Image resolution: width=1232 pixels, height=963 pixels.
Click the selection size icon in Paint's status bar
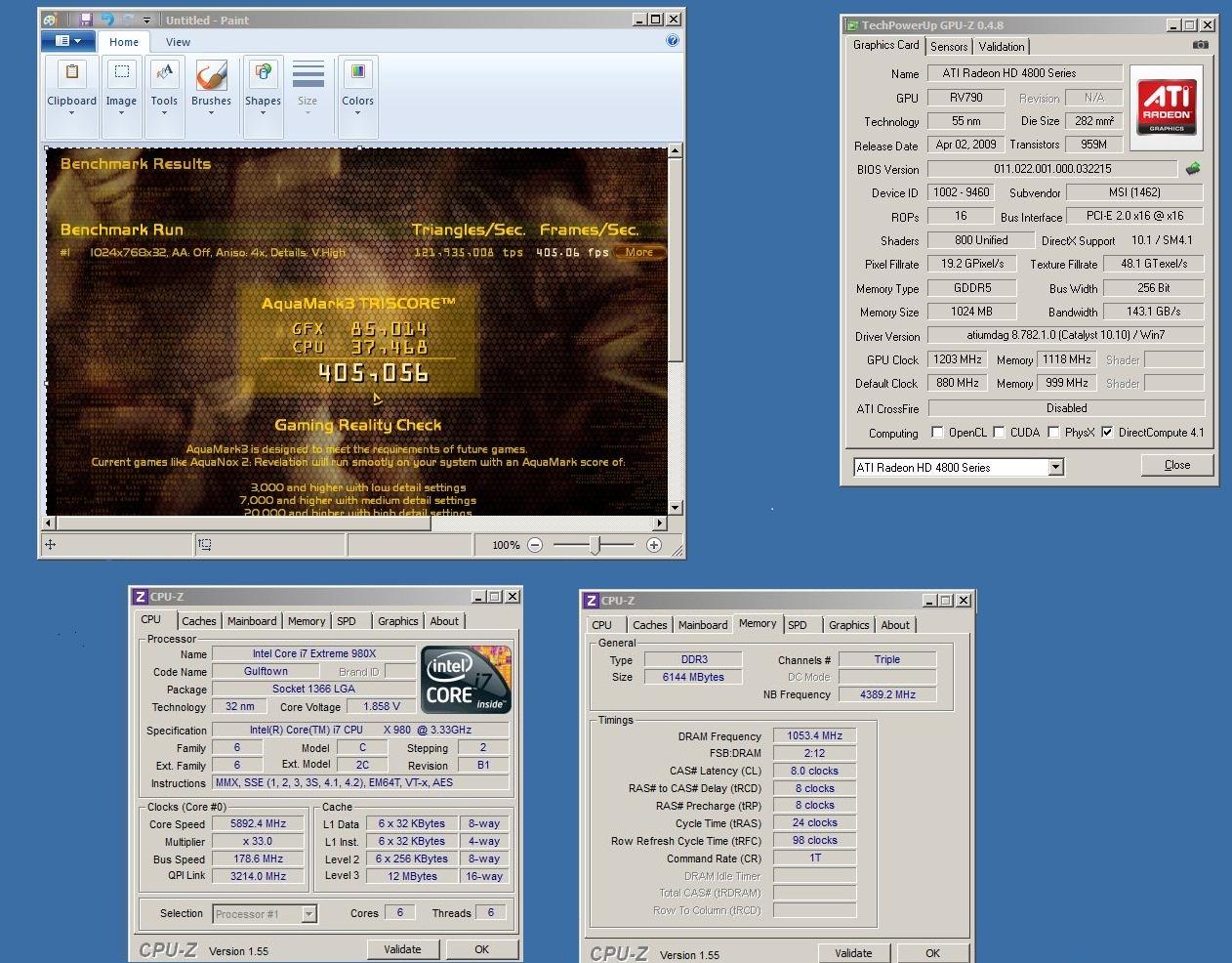click(204, 545)
